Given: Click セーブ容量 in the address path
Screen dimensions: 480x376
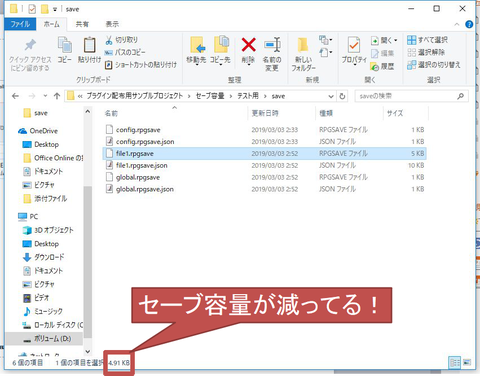Looking at the screenshot, I should pyautogui.click(x=210, y=96).
